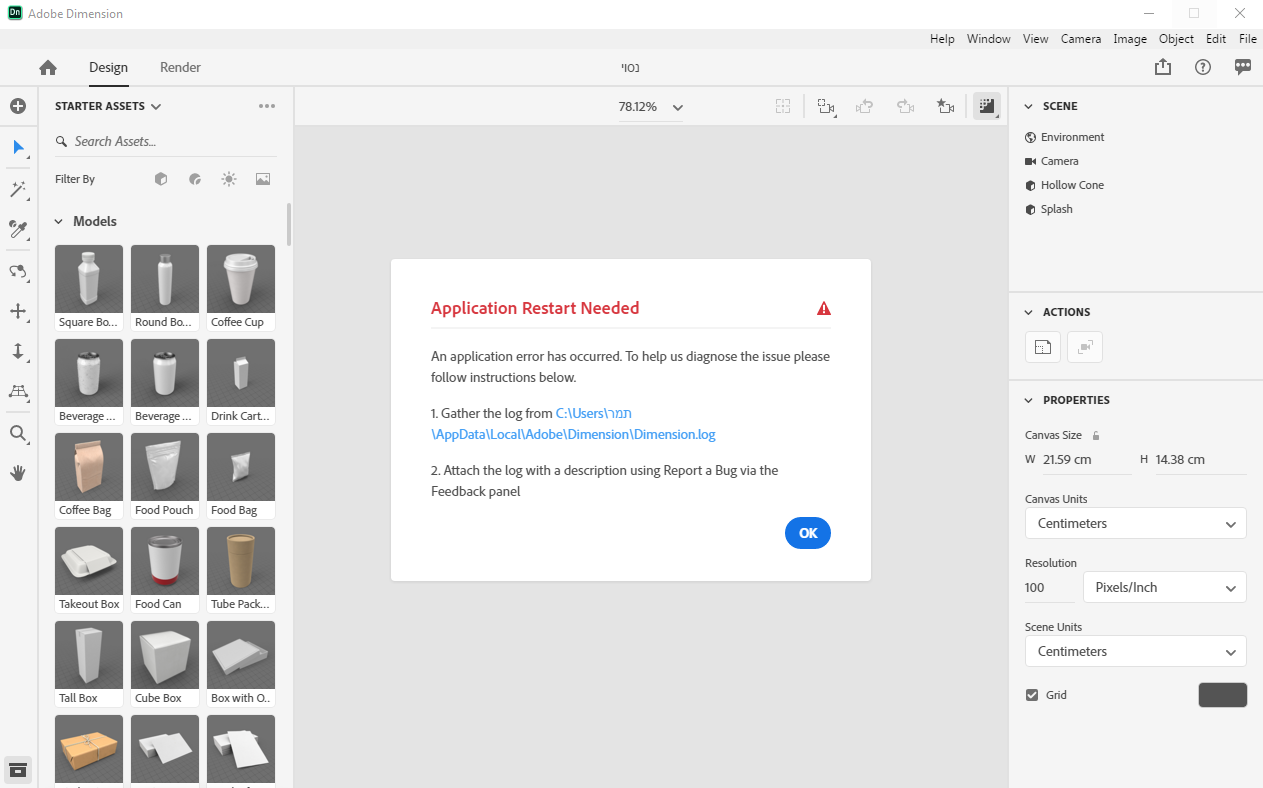This screenshot has height=788, width=1263.
Task: Click the assets panel scrollbar
Action: (x=289, y=225)
